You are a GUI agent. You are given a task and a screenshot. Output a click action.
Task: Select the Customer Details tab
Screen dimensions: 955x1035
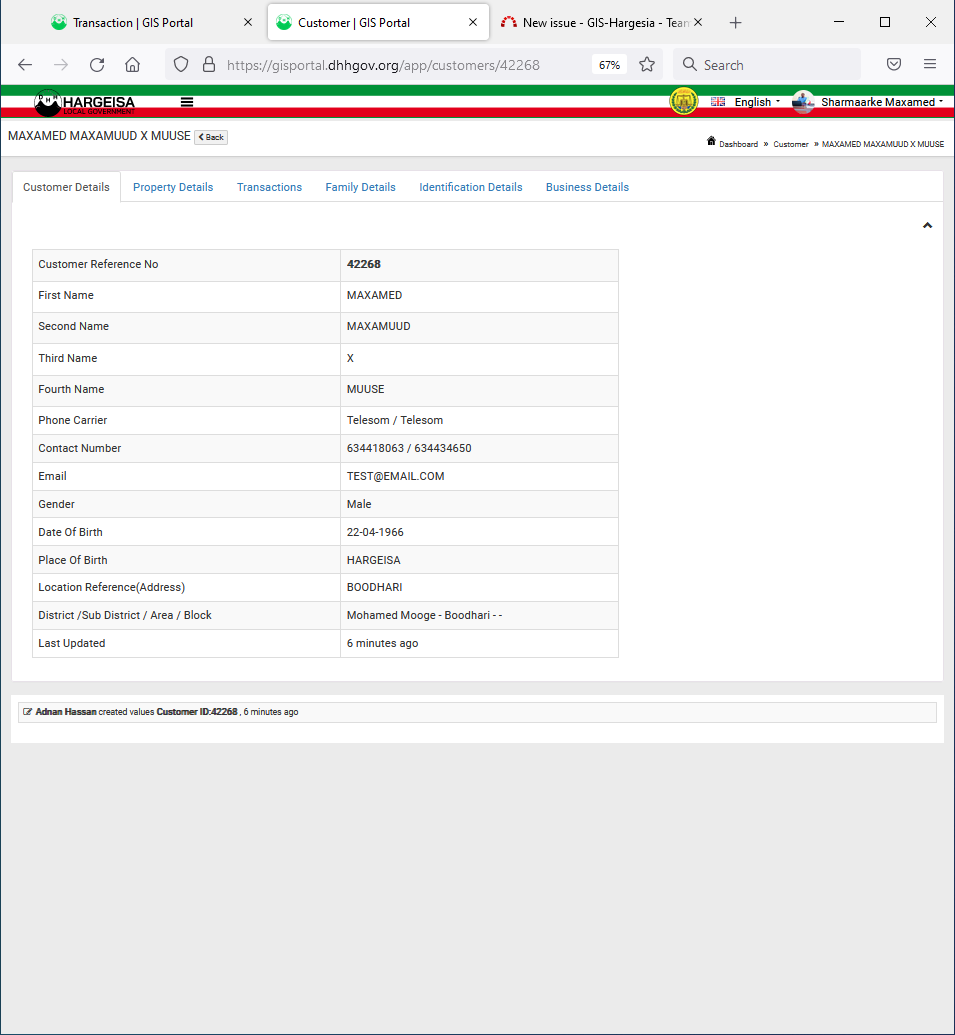point(66,187)
